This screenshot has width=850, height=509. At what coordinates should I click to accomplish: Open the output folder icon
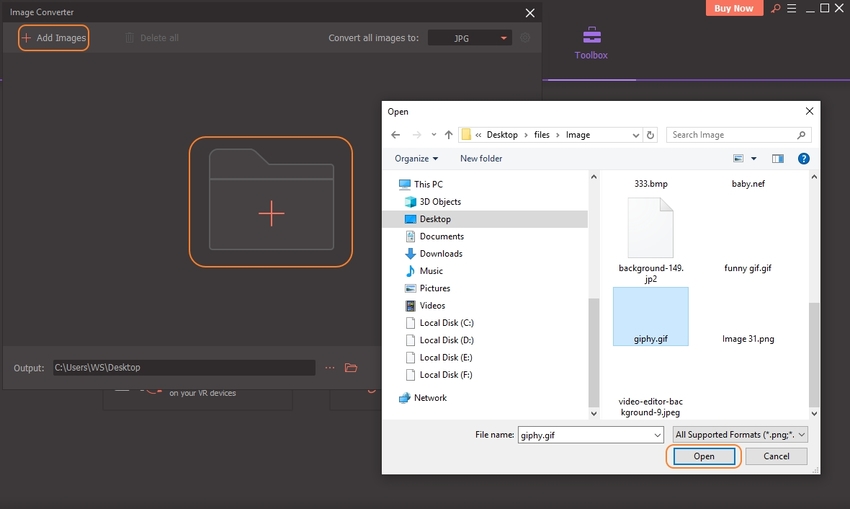point(351,368)
